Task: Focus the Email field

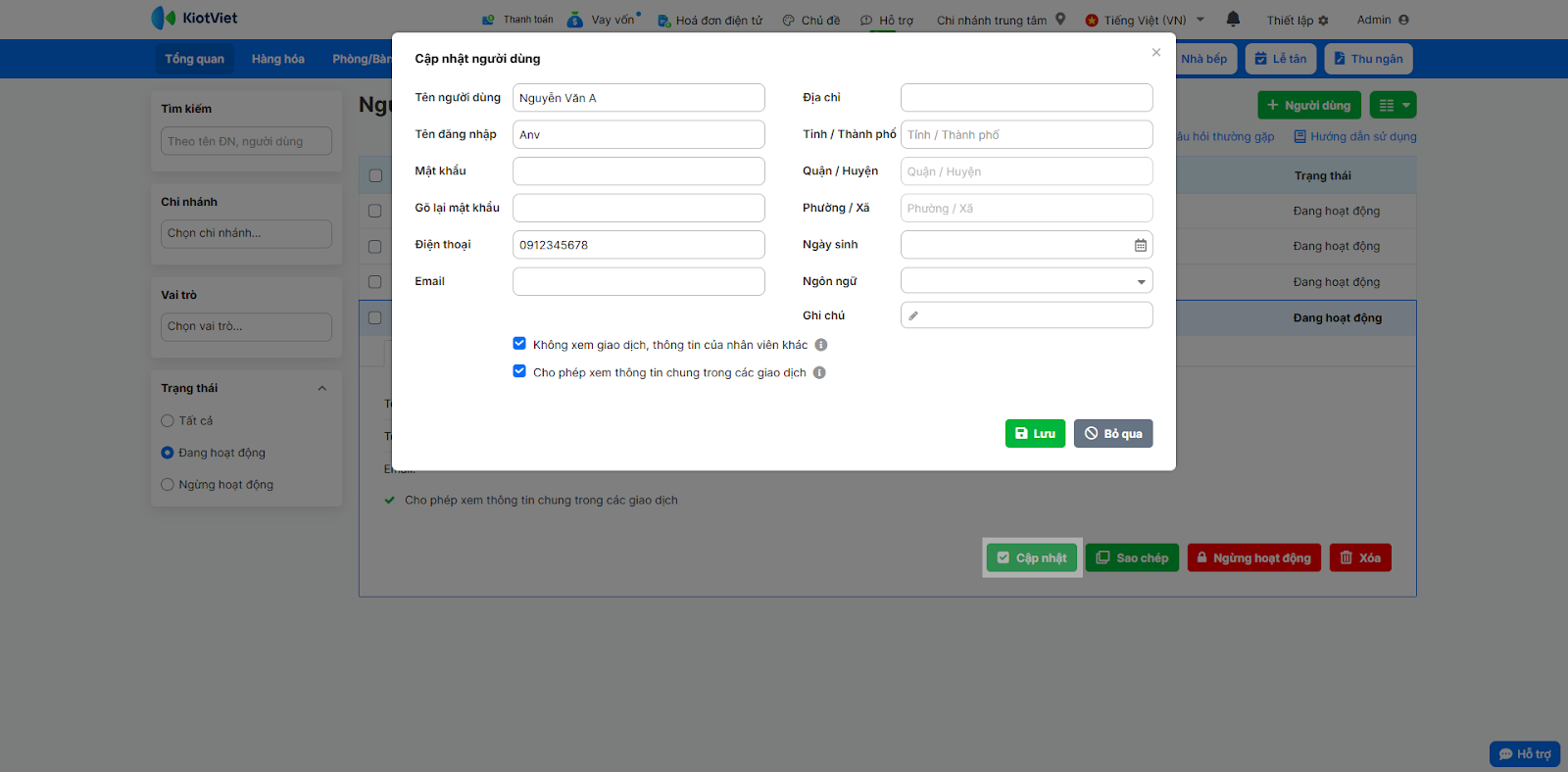Action: coord(639,281)
